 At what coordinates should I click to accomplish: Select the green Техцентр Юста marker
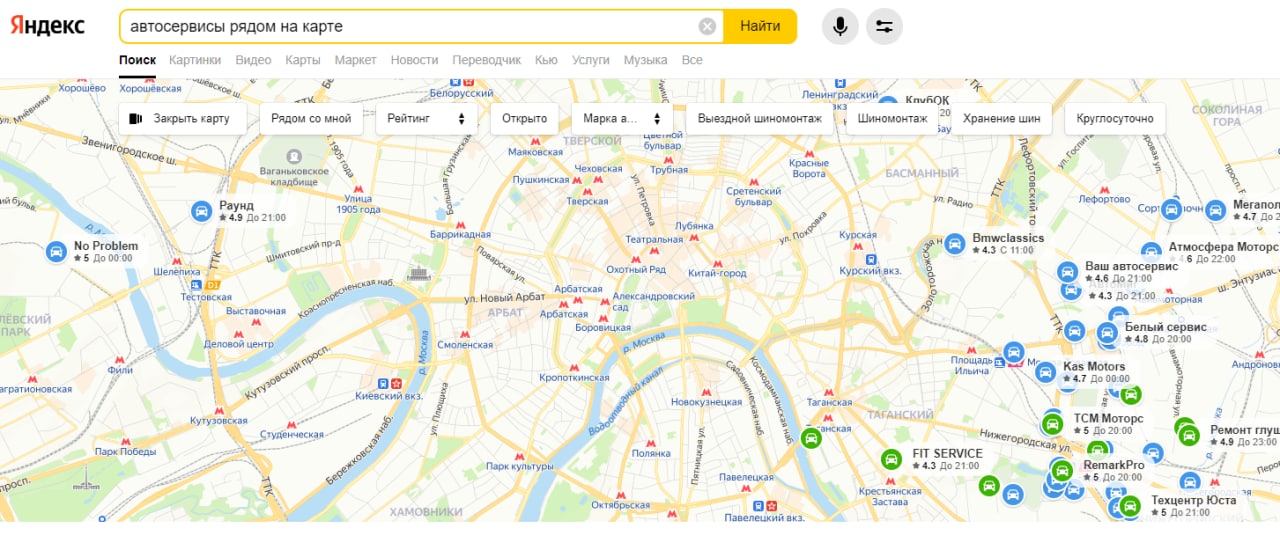click(1129, 506)
